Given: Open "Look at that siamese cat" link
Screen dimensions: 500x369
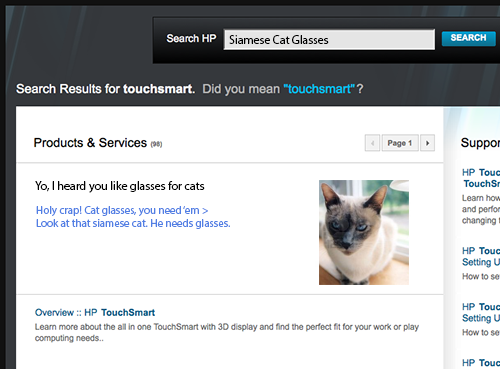Looking at the screenshot, I should point(133,223).
